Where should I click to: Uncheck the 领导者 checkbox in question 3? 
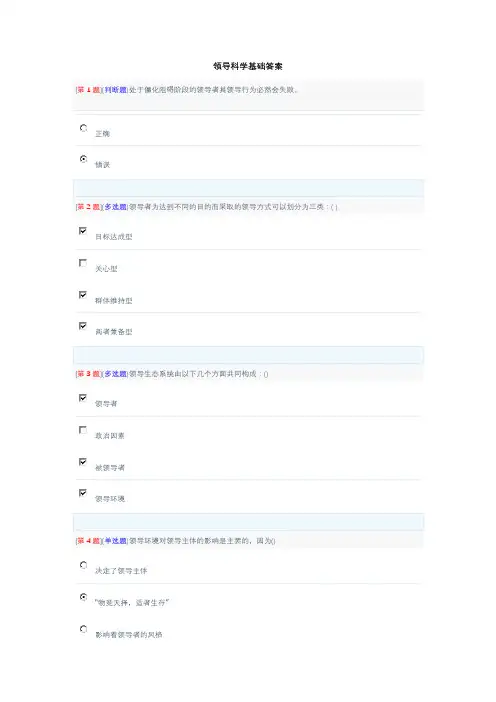coord(83,398)
